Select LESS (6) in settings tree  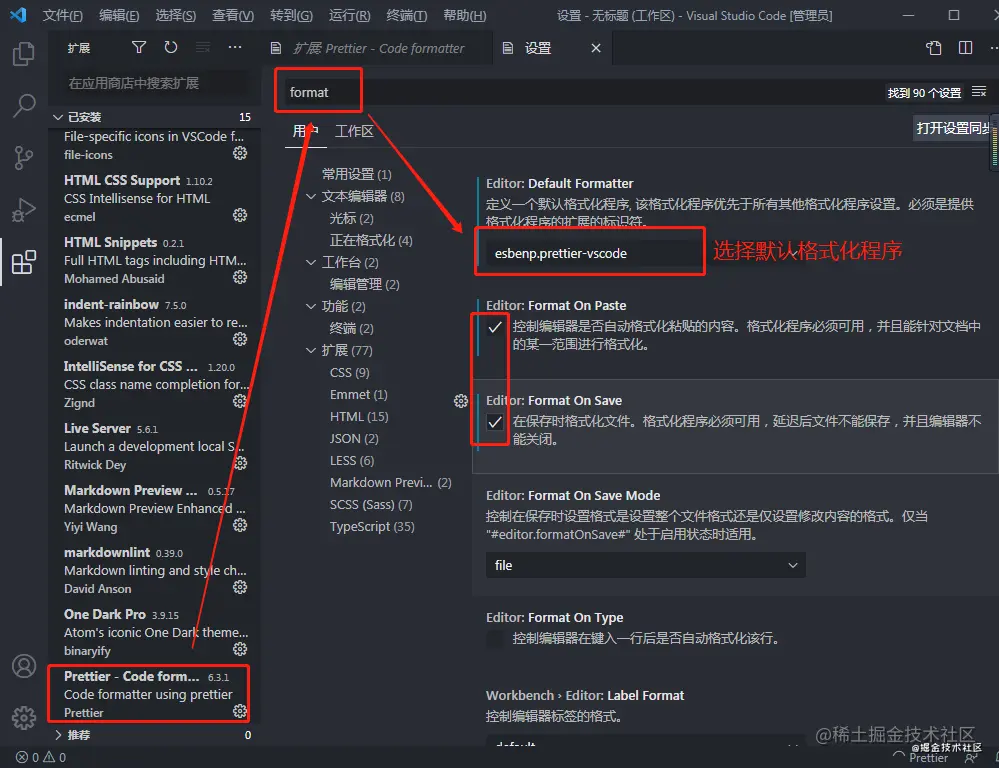click(x=352, y=461)
